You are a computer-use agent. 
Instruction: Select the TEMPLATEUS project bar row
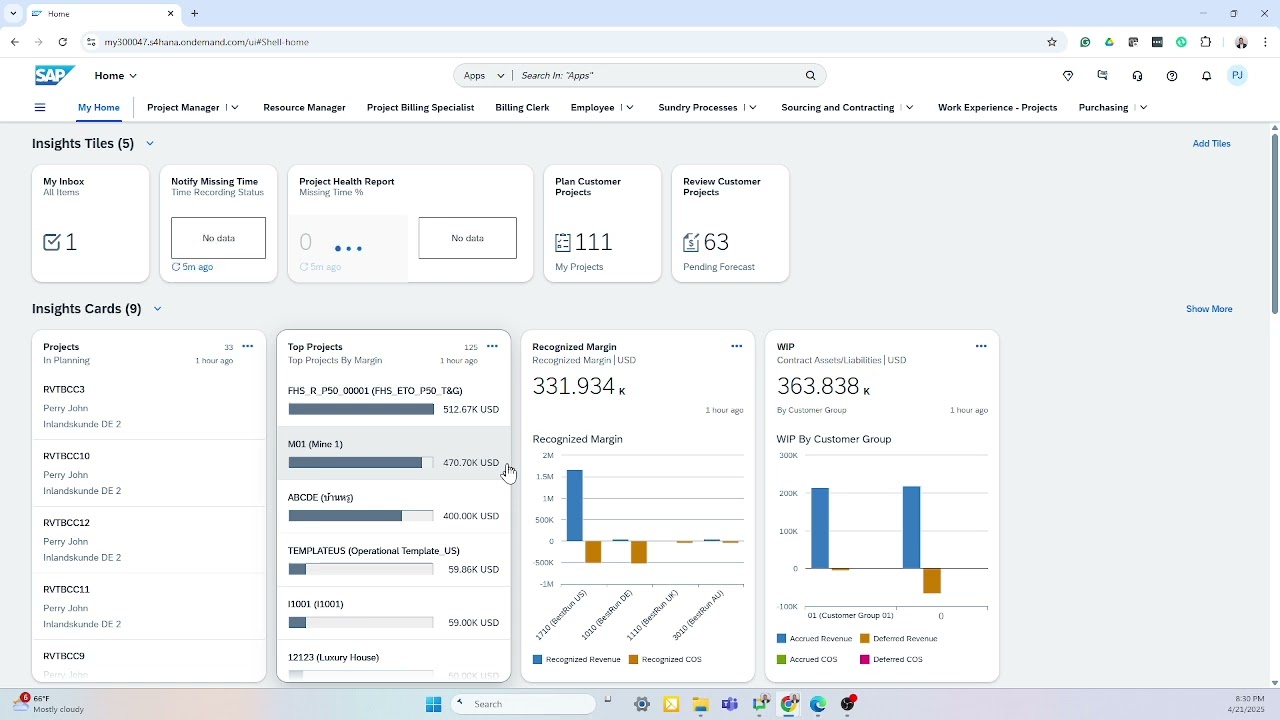click(393, 560)
